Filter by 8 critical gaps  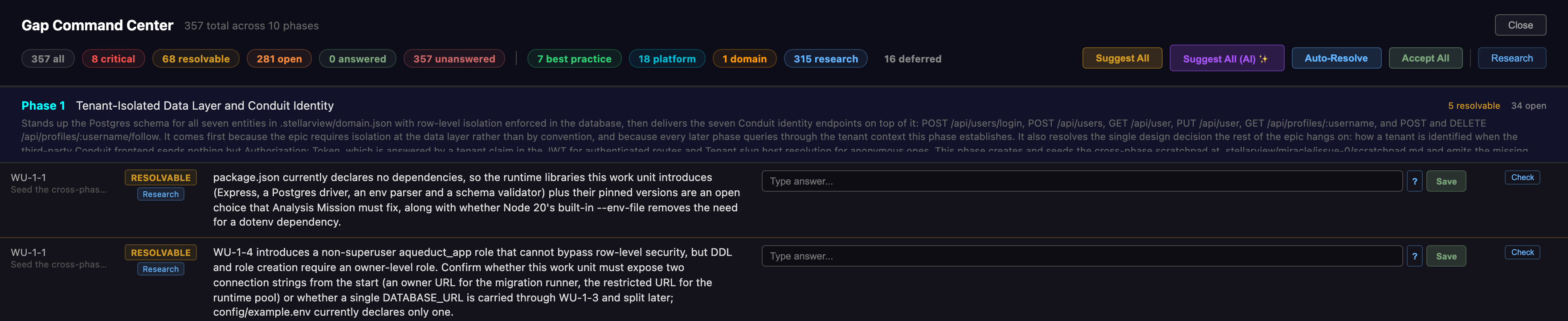[x=113, y=58]
